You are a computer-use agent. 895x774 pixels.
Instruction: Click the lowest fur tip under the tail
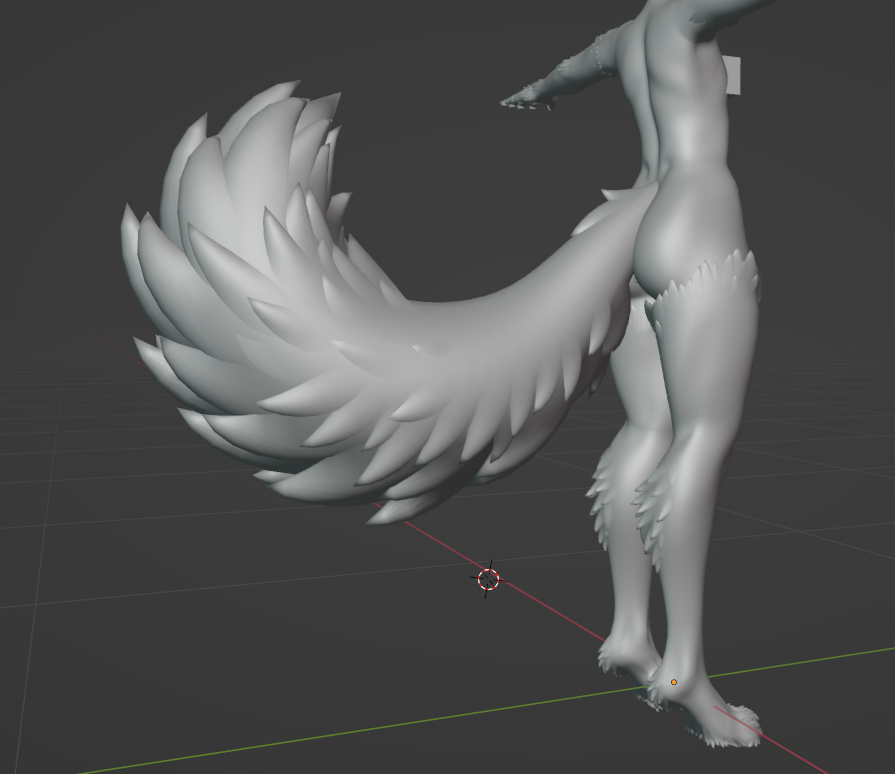383,514
